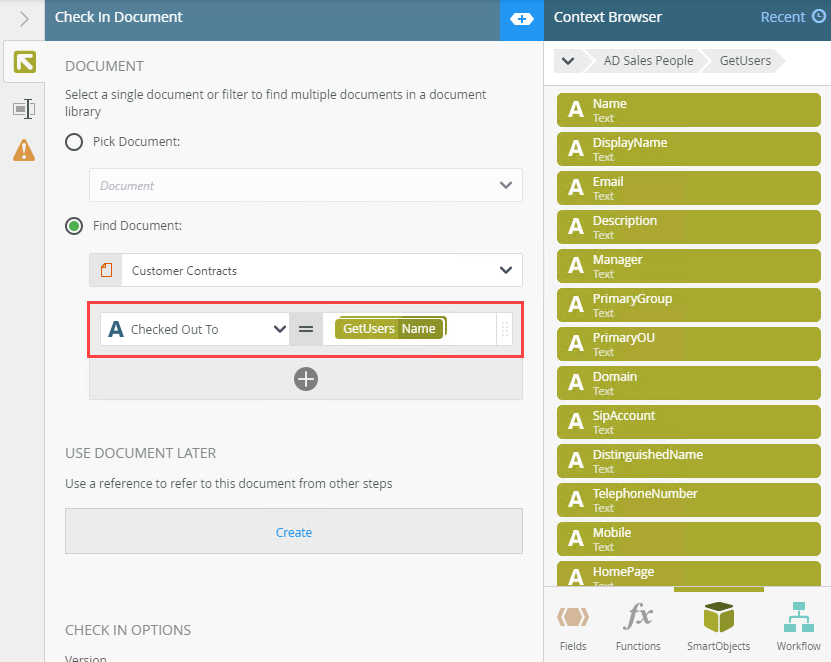
Task: Click the orange warning triangle icon
Action: tap(24, 151)
